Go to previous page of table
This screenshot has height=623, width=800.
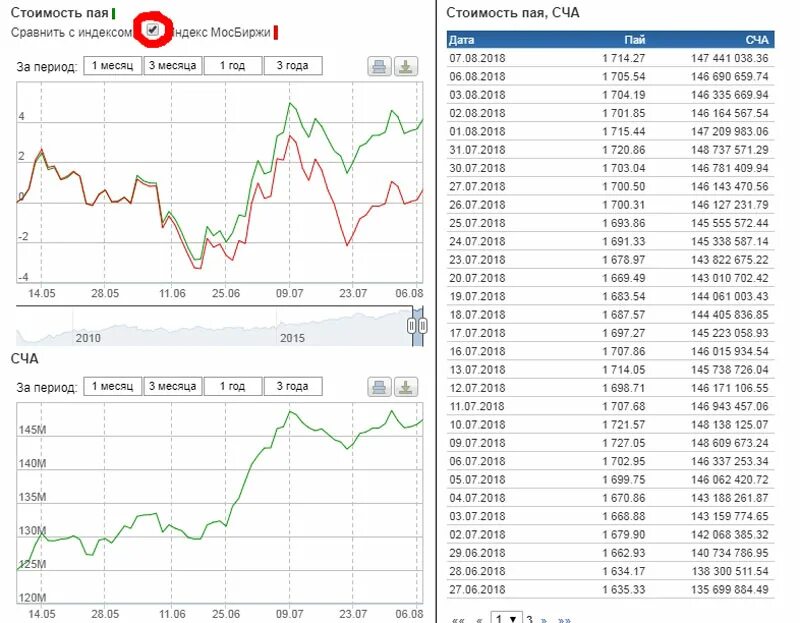pyautogui.click(x=479, y=619)
